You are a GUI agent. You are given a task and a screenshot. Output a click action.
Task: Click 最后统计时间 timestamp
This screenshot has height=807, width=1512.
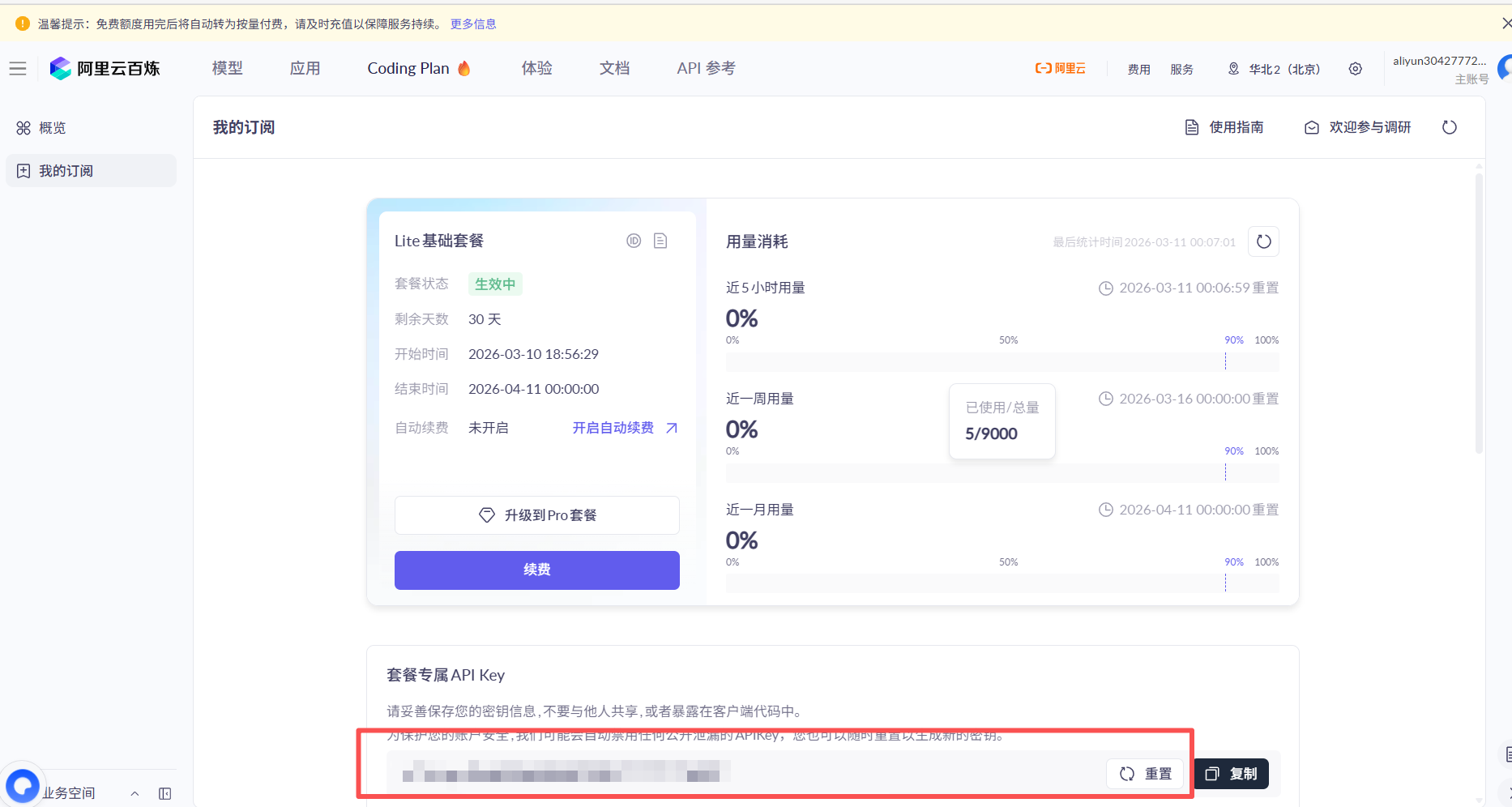(1144, 242)
